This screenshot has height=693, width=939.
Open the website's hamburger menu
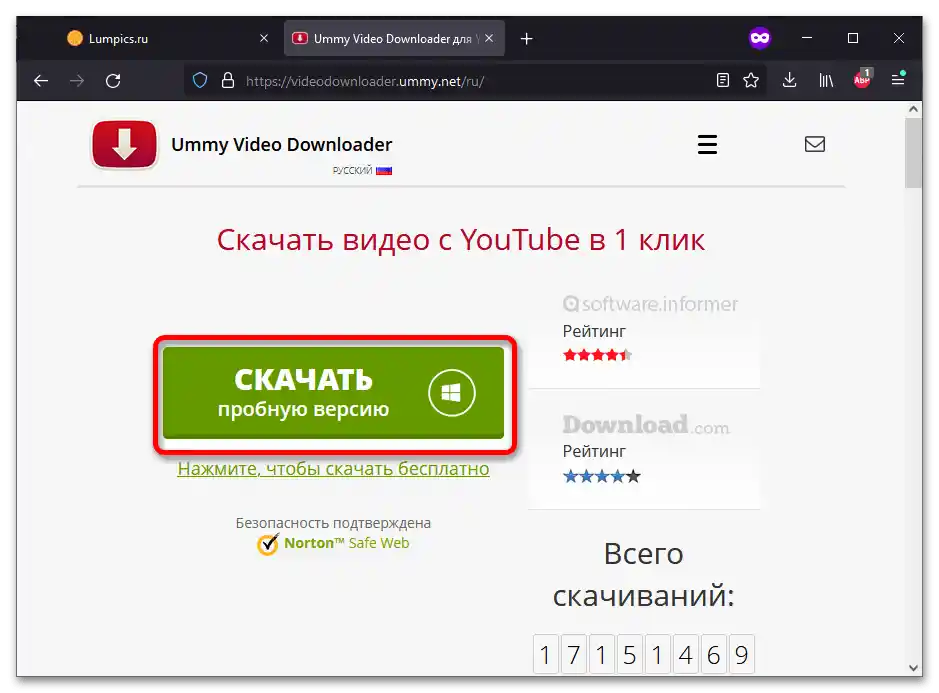(707, 144)
